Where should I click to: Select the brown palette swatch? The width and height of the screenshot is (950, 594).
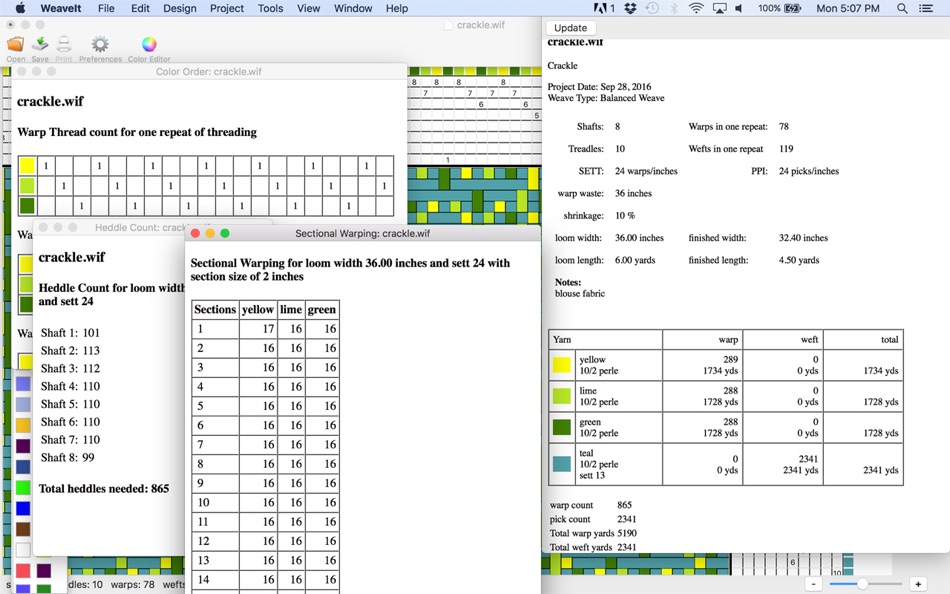(x=23, y=529)
